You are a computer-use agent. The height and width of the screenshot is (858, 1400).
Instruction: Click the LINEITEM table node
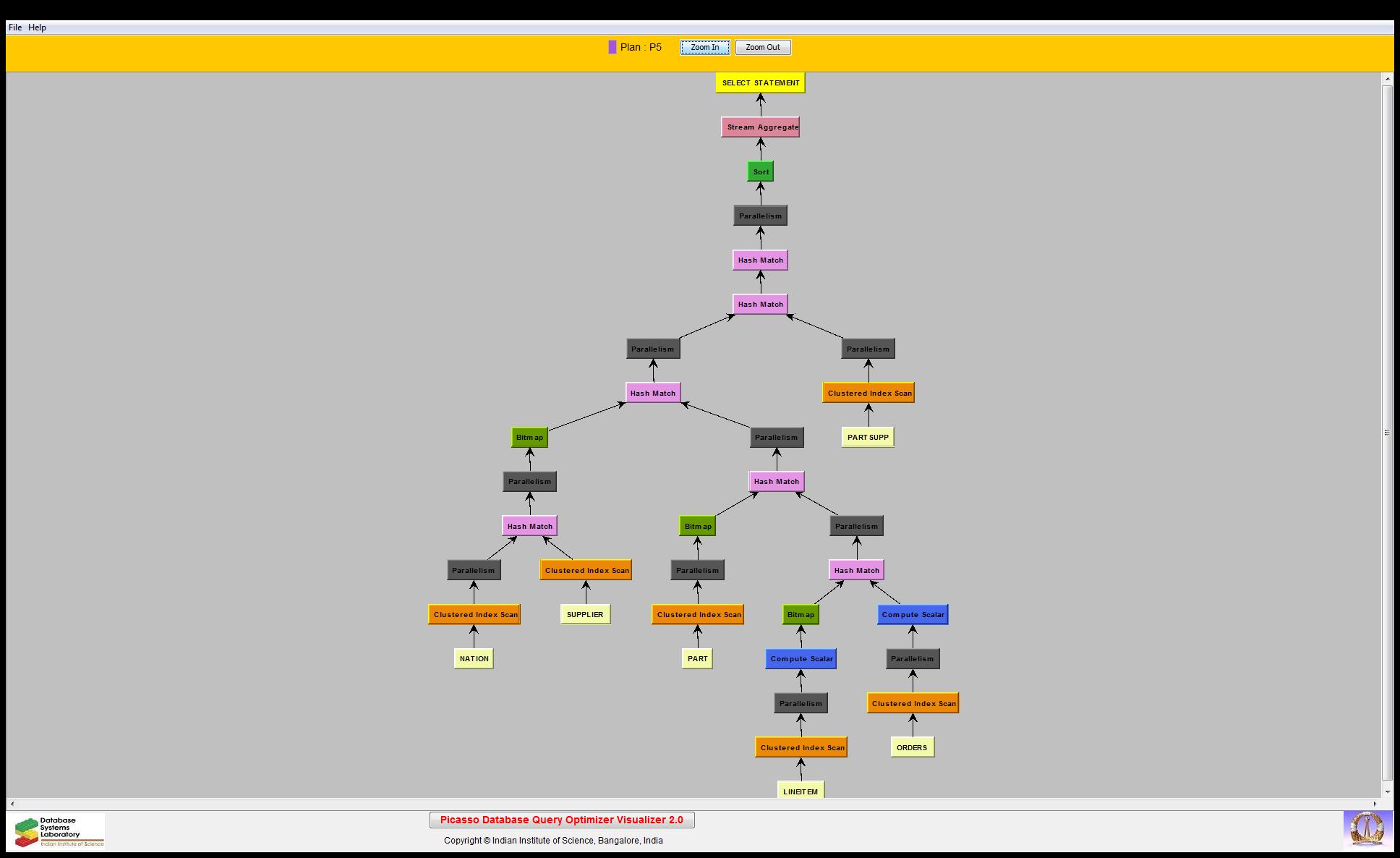[x=801, y=791]
